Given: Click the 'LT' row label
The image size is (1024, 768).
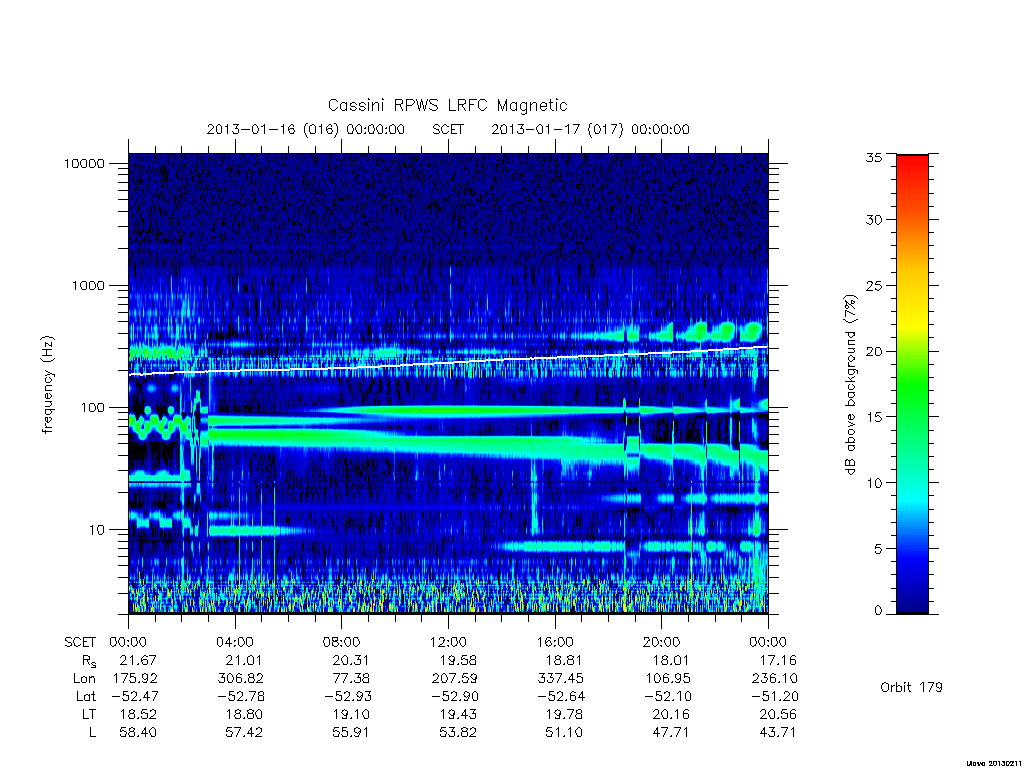Looking at the screenshot, I should 89,714.
